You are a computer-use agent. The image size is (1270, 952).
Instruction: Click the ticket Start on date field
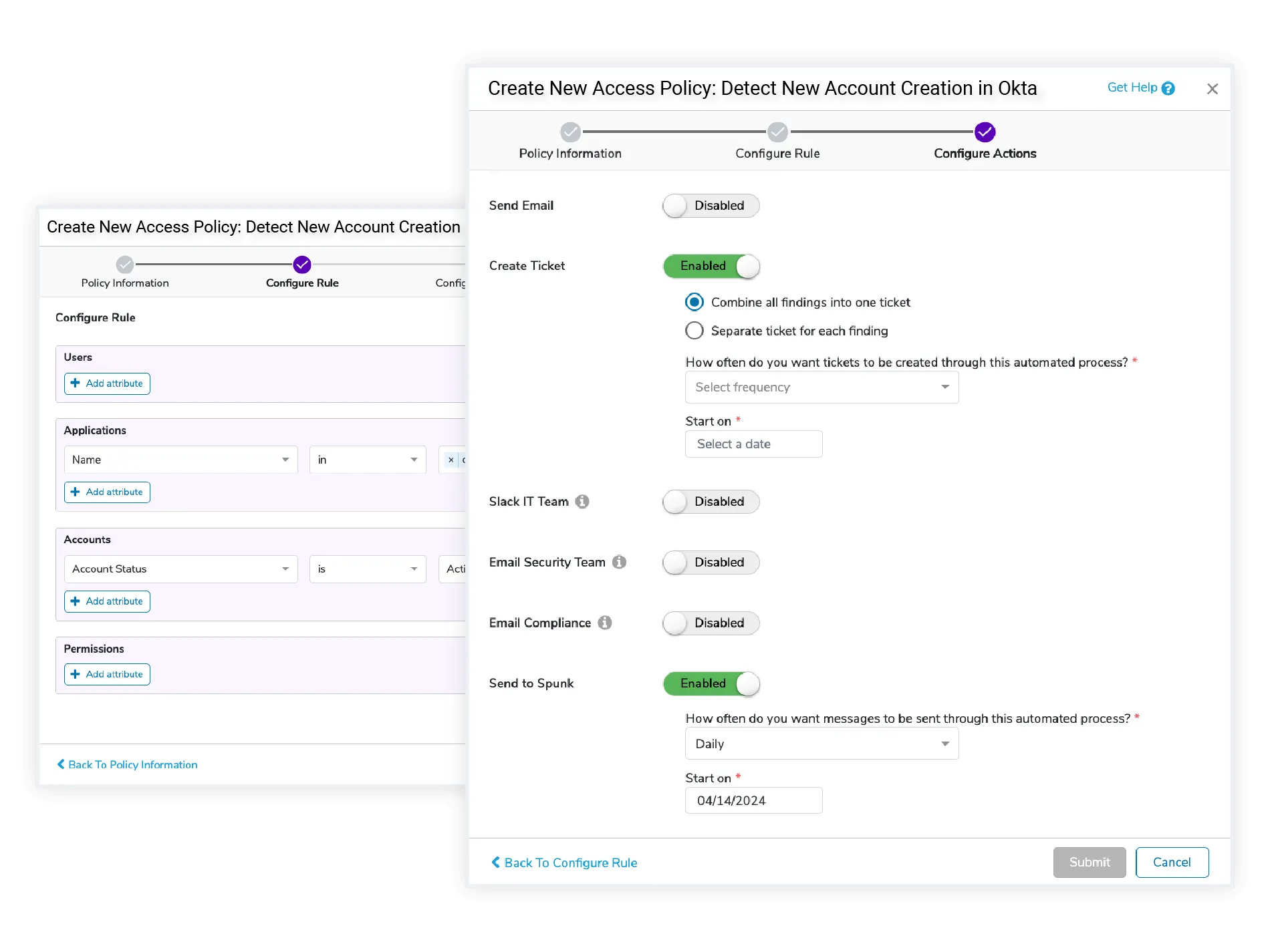(x=753, y=444)
